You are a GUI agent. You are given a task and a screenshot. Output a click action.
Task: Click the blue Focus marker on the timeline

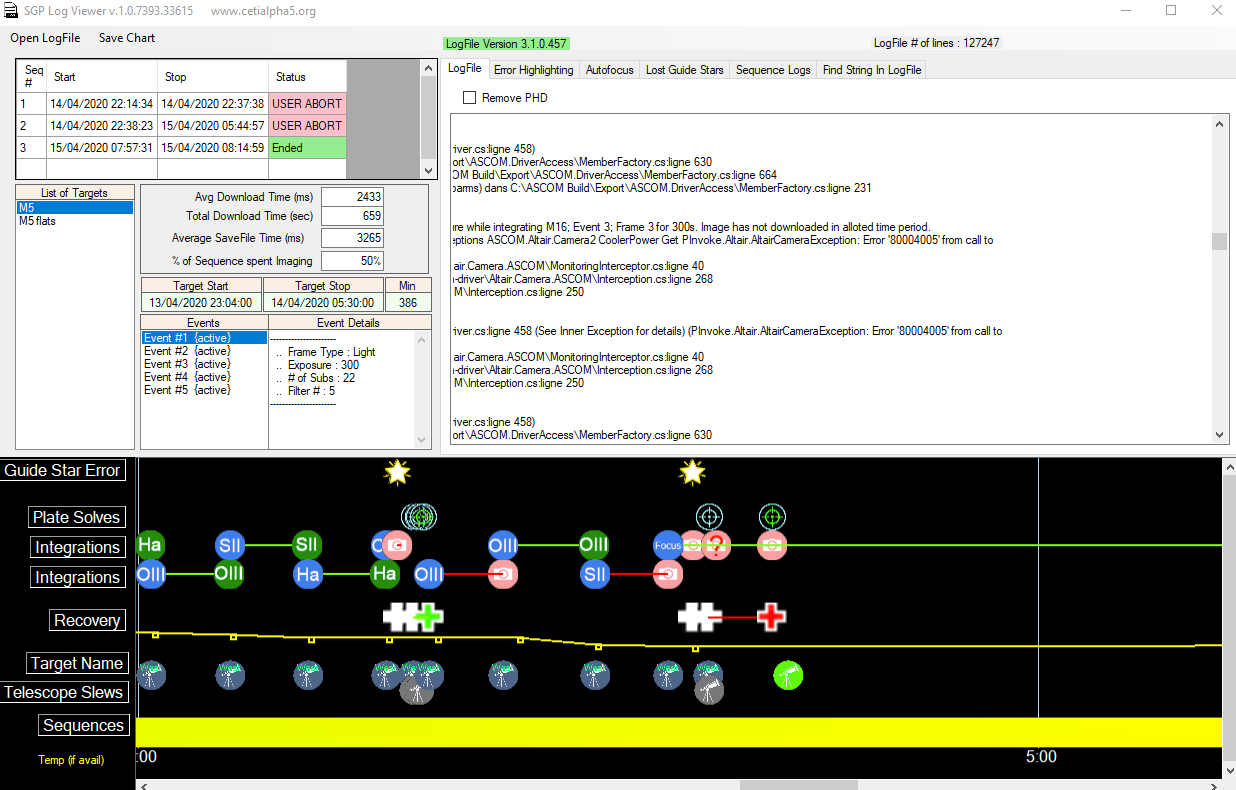click(668, 545)
